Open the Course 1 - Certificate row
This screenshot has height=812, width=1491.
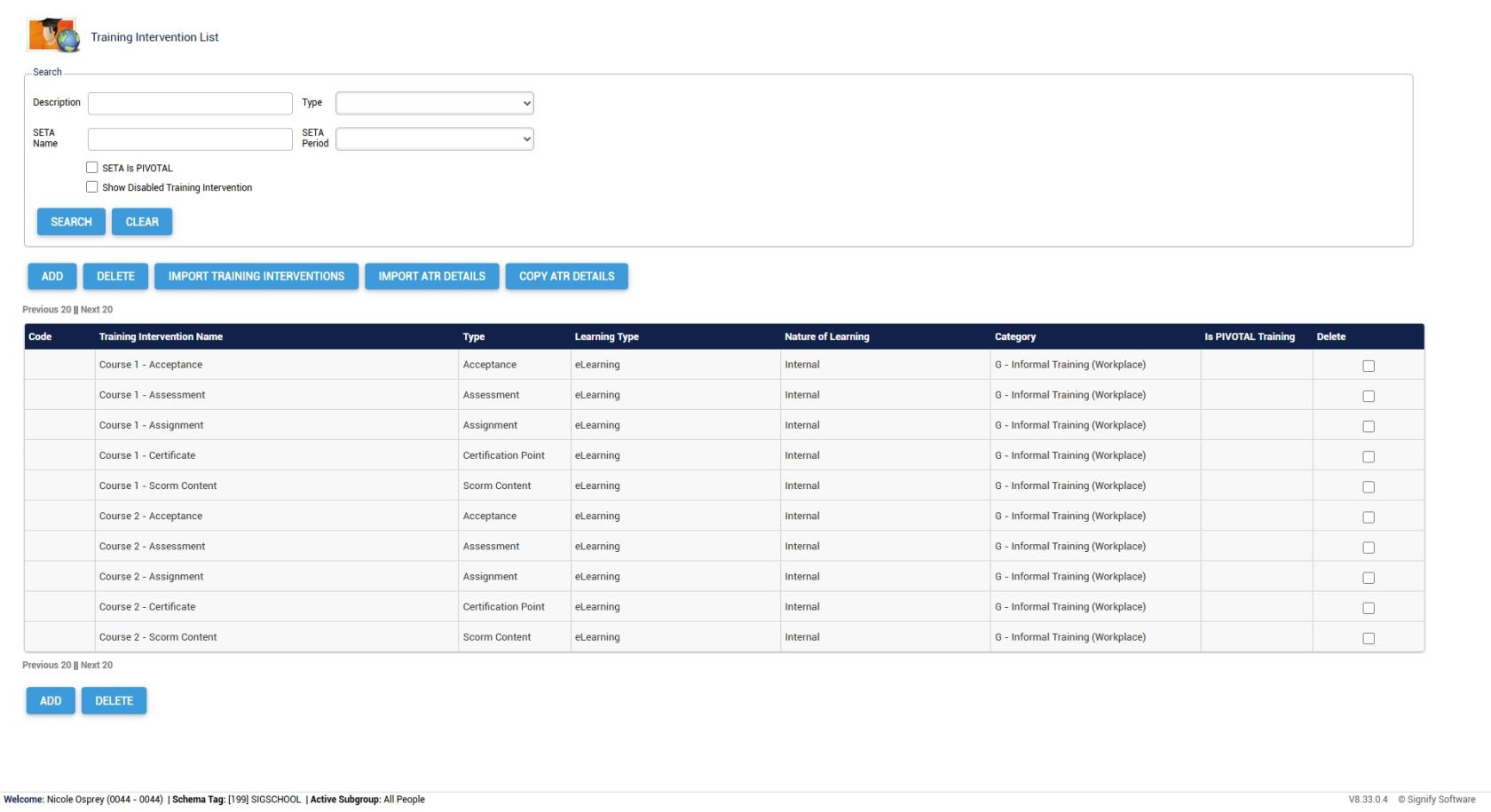724,455
